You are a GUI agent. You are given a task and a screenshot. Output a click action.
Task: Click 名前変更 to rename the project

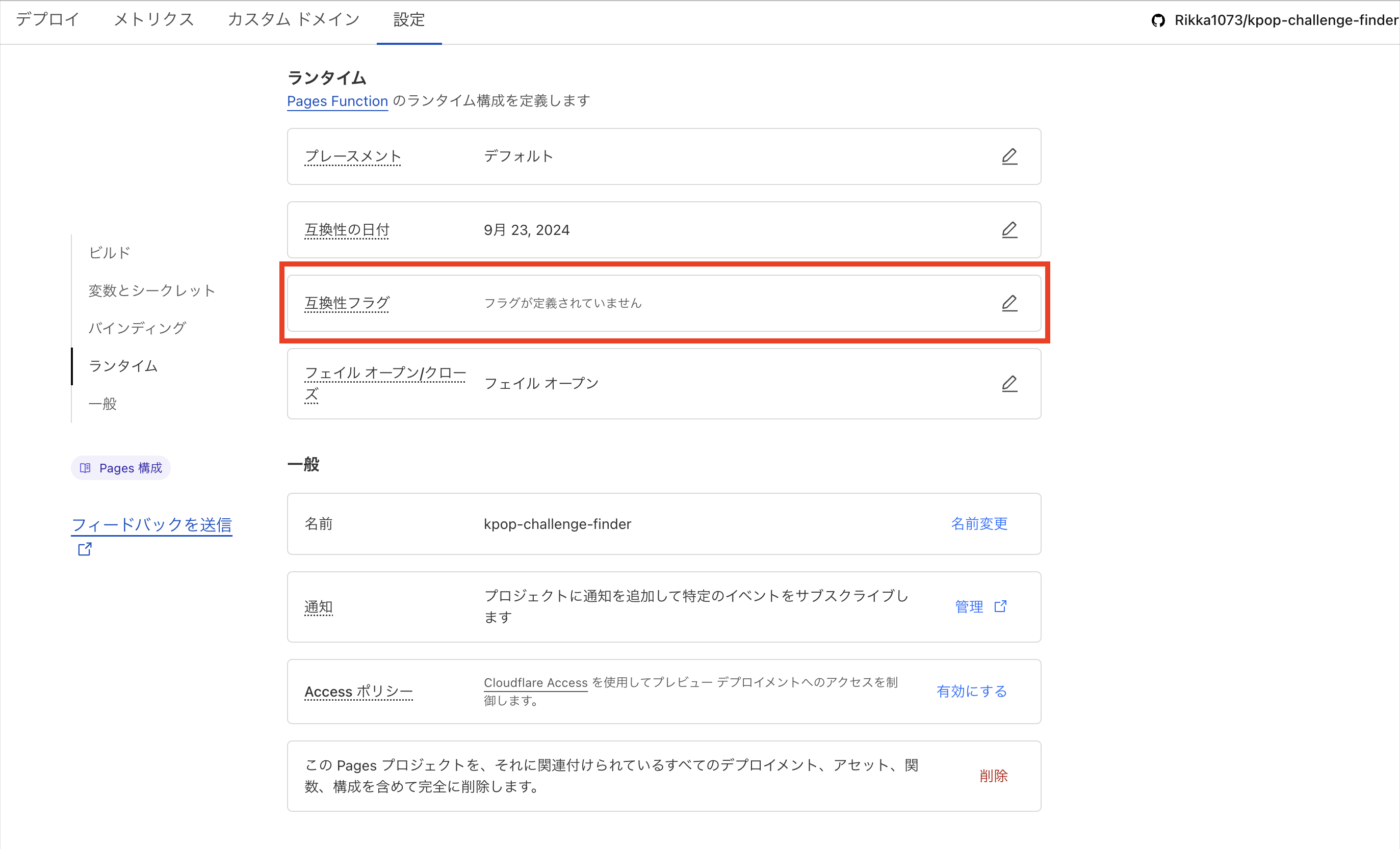979,523
